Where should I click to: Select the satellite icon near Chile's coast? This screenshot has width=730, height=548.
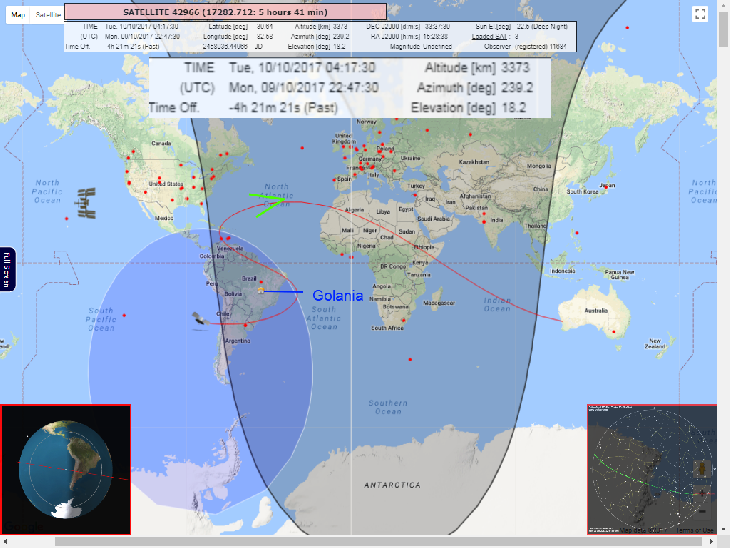click(x=201, y=318)
